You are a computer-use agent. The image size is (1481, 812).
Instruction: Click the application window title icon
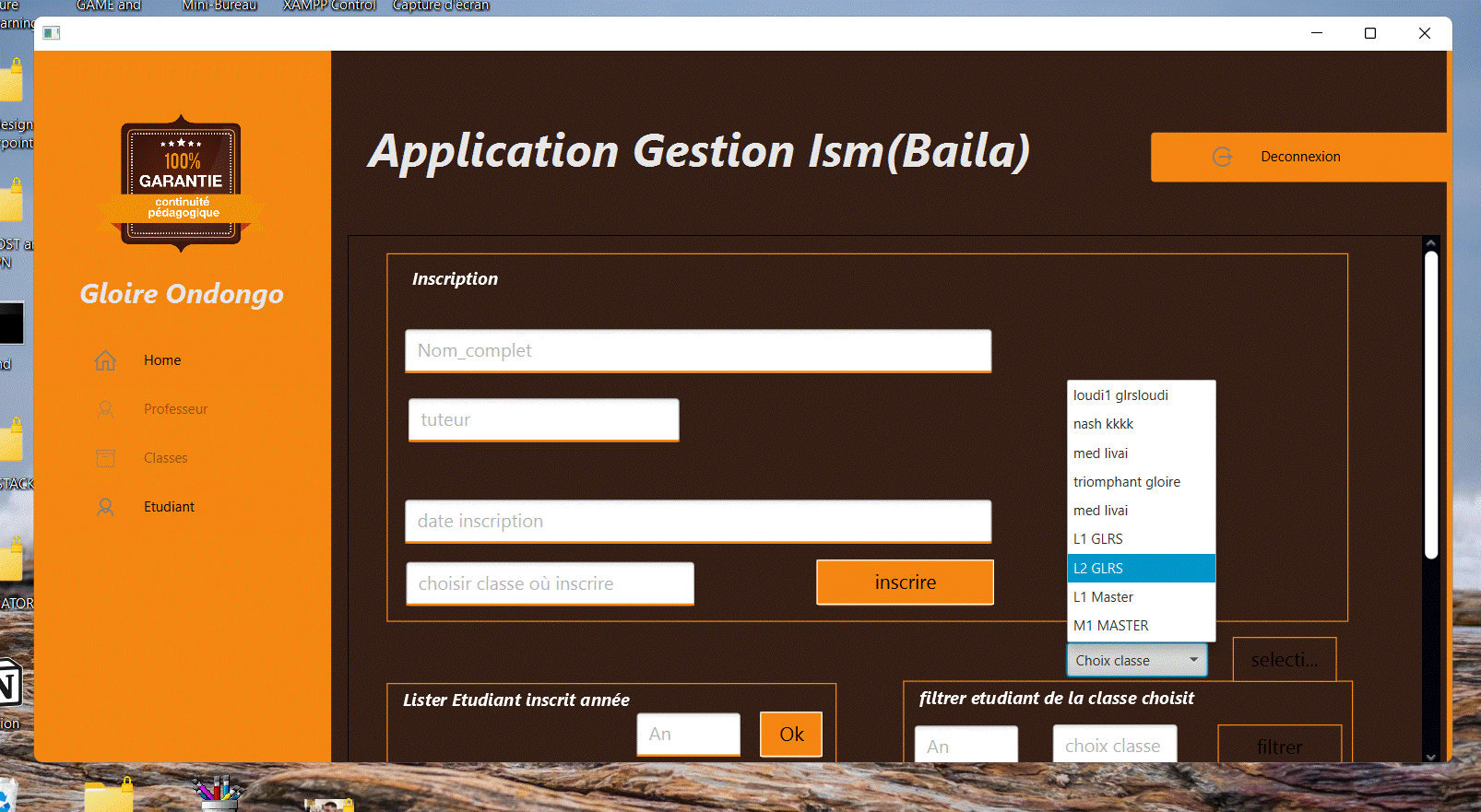(x=52, y=33)
